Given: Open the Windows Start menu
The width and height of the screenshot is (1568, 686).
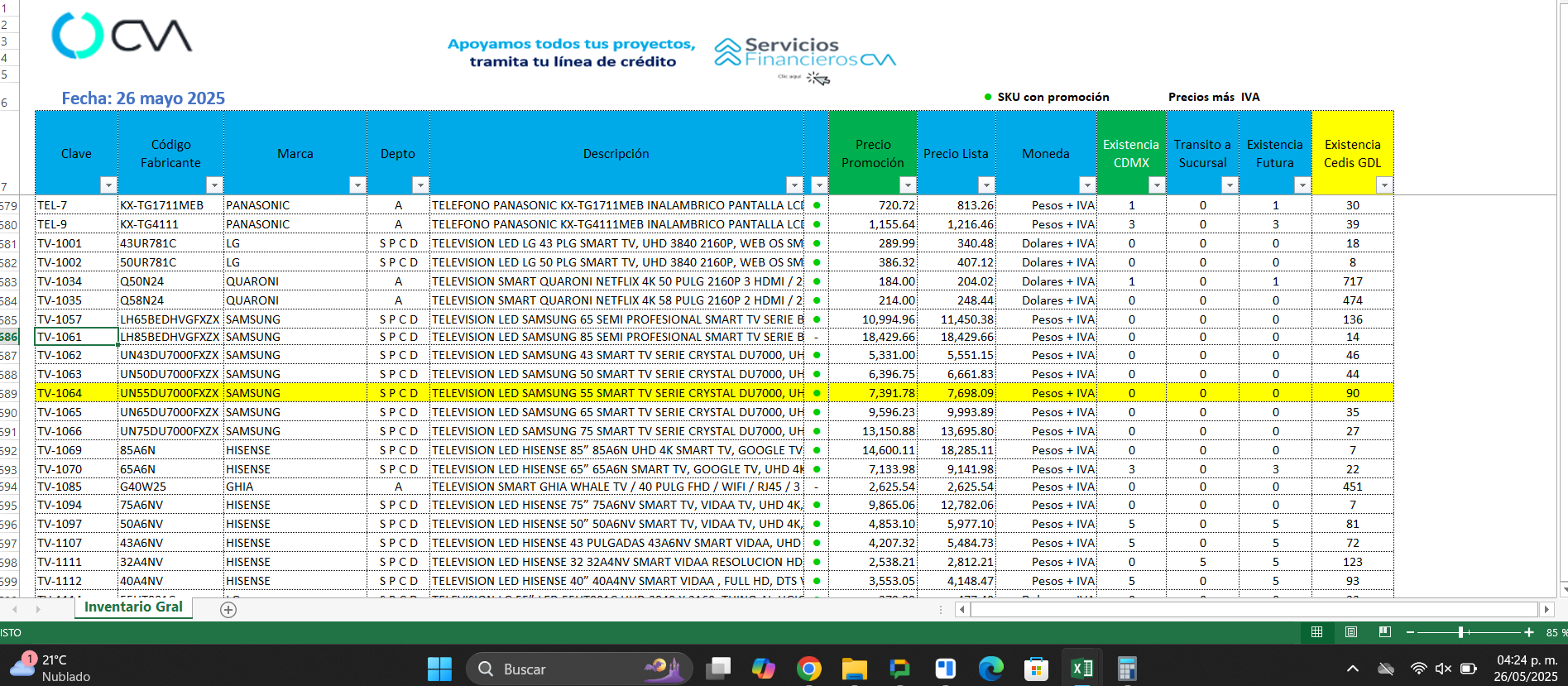Looking at the screenshot, I should coord(439,669).
